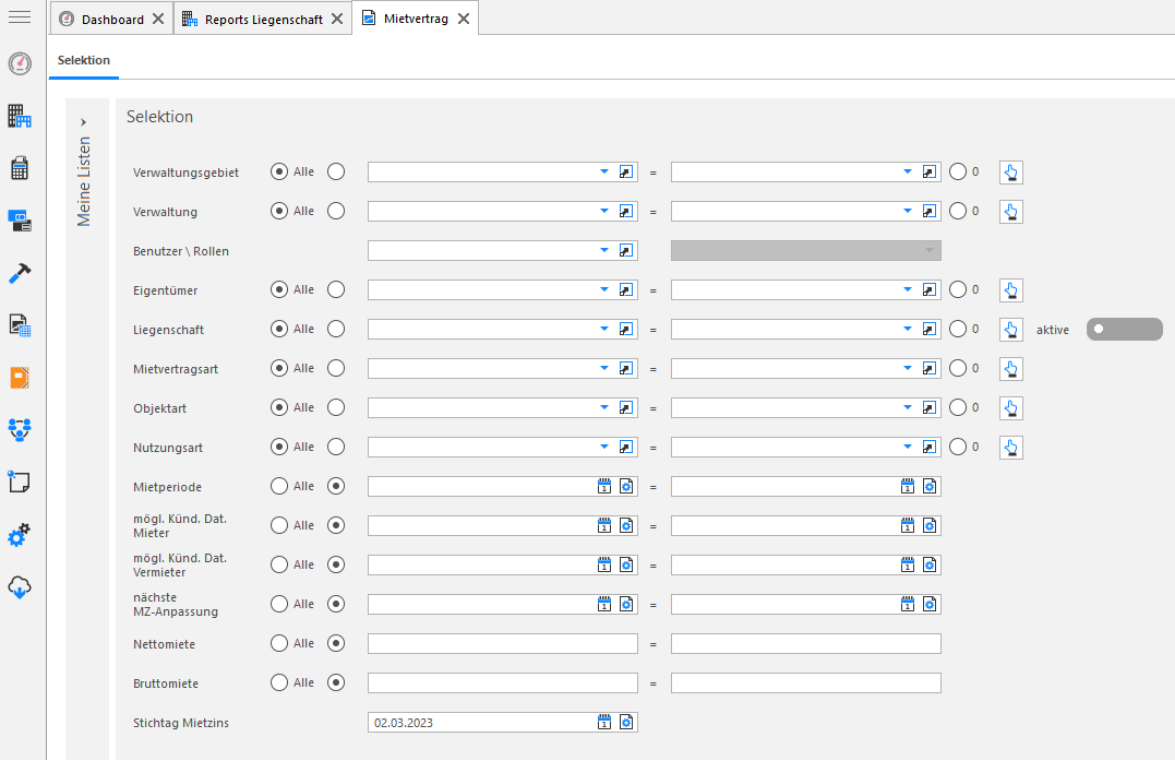Viewport: 1175px width, 761px height.
Task: Select the Selektion sub-tab
Action: tap(84, 60)
